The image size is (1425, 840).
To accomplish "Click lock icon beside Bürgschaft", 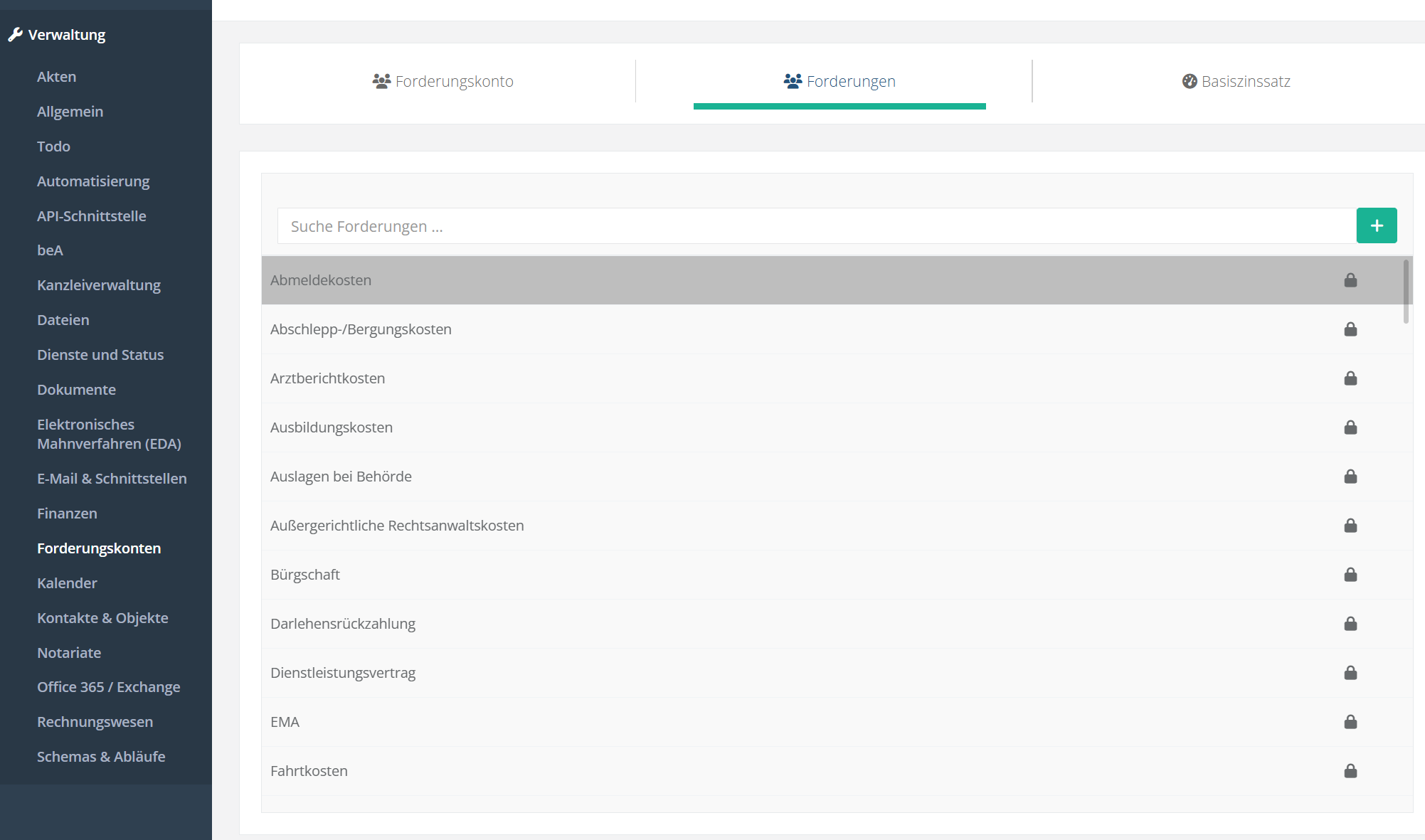I will [x=1350, y=575].
